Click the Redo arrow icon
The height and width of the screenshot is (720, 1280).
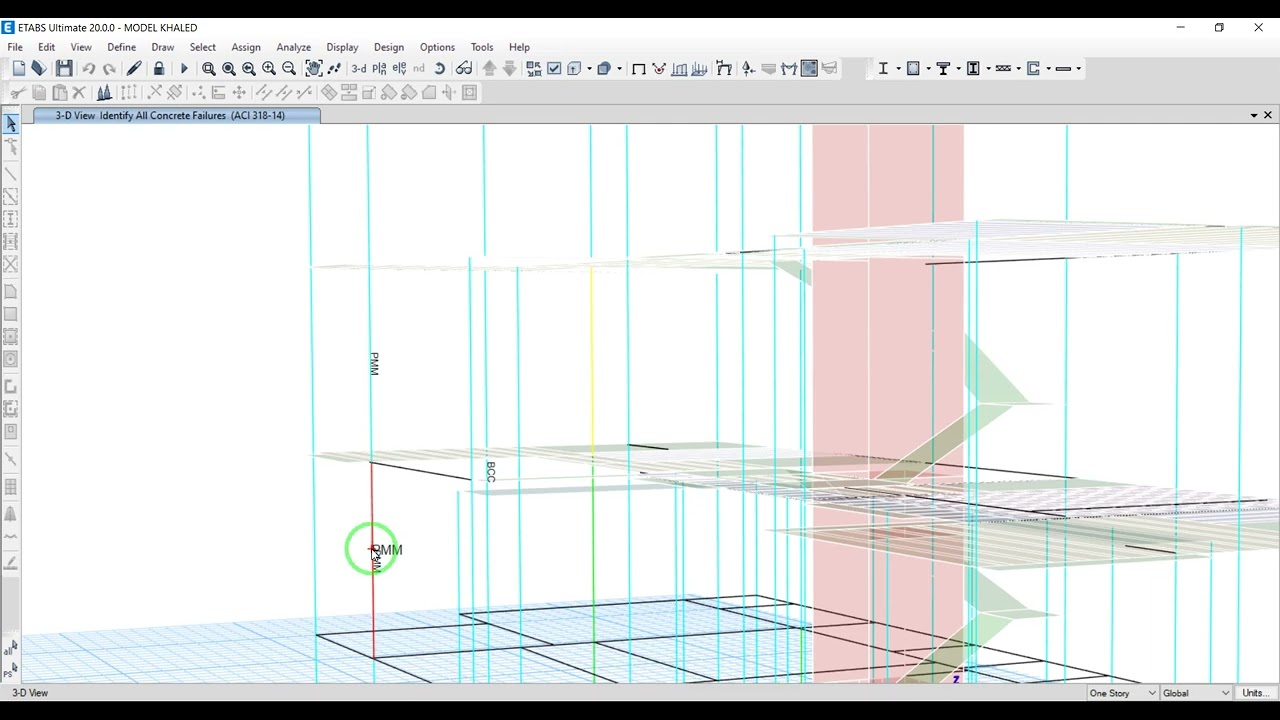pos(109,68)
